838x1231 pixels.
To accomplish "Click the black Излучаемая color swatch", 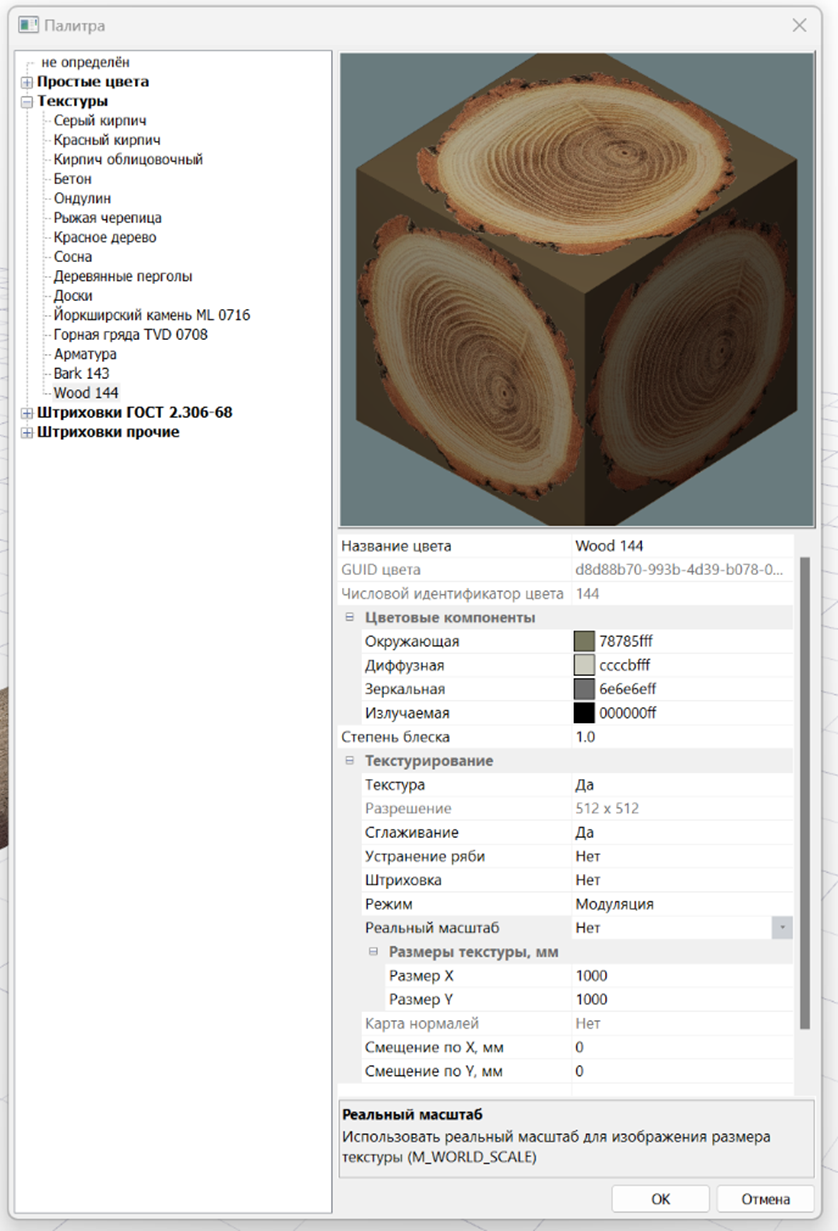I will (x=584, y=713).
